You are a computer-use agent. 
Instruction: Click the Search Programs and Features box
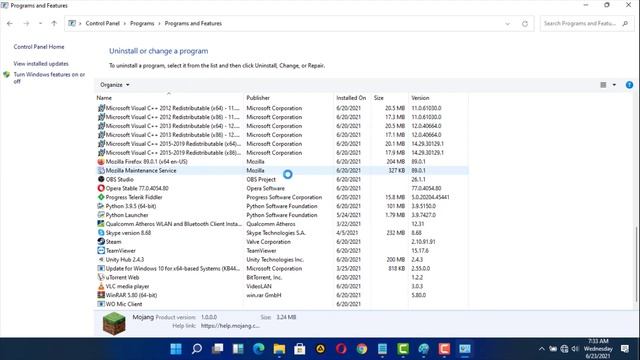coord(586,24)
